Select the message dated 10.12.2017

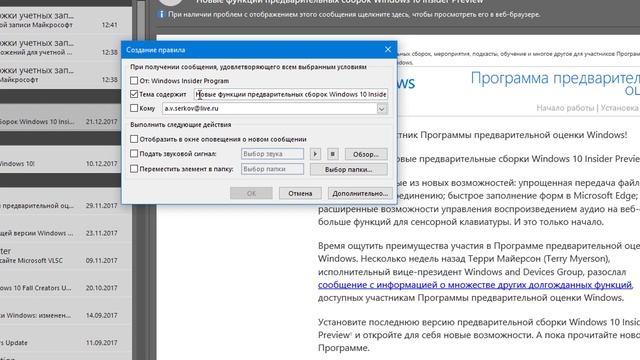coord(66,159)
